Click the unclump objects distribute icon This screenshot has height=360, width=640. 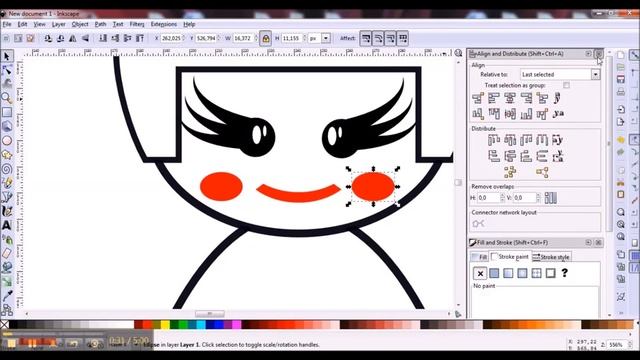[542, 172]
